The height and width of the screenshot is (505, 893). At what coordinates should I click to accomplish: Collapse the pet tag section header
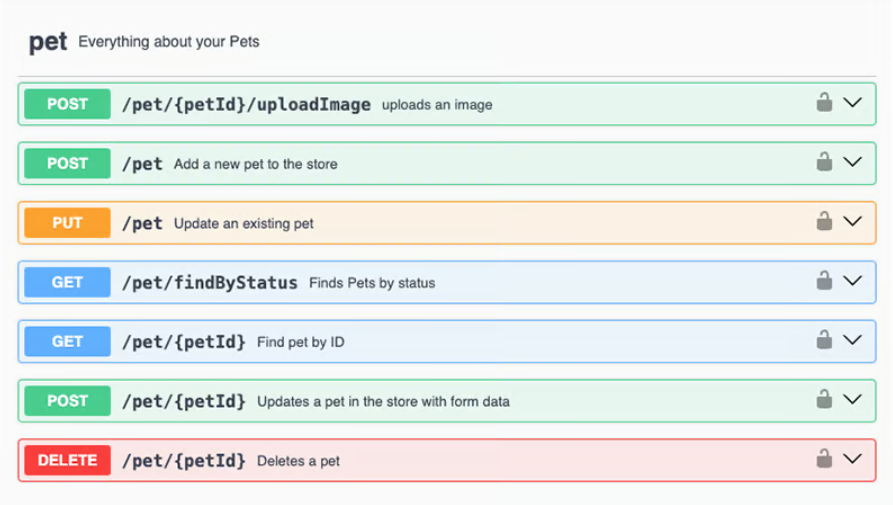[x=49, y=42]
